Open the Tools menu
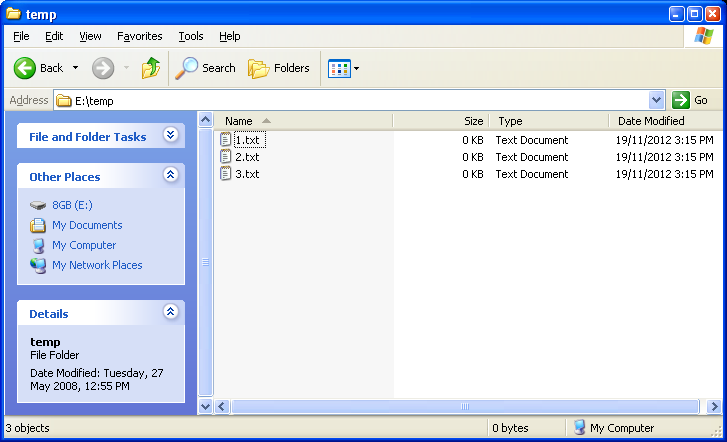The width and height of the screenshot is (727, 442). pos(190,36)
